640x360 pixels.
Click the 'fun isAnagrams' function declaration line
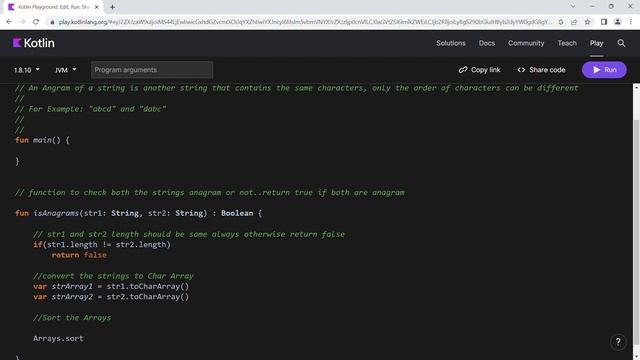(x=138, y=213)
